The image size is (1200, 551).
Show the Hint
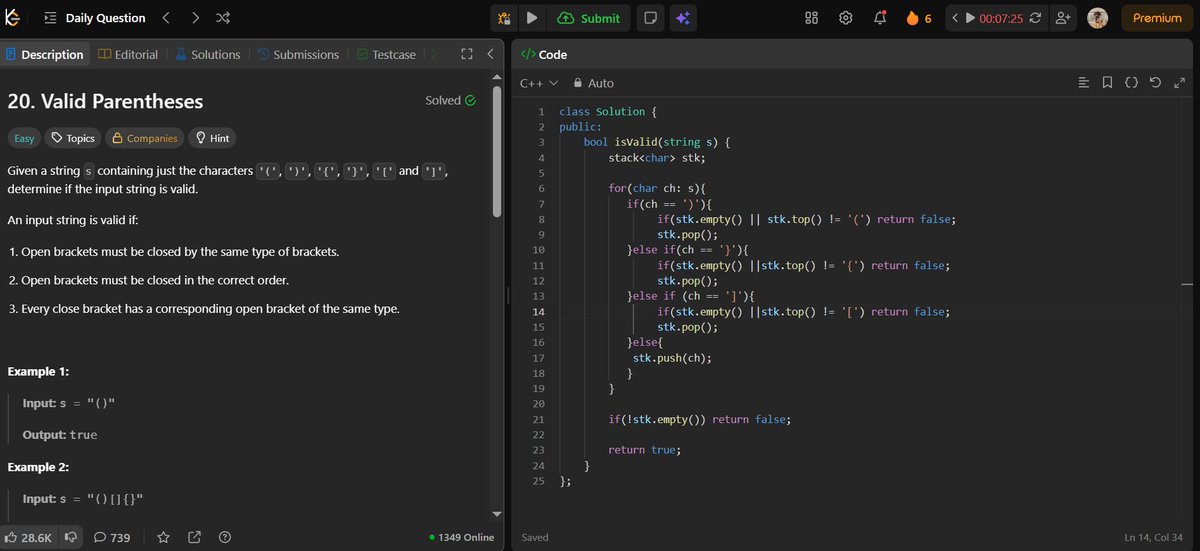(x=212, y=139)
